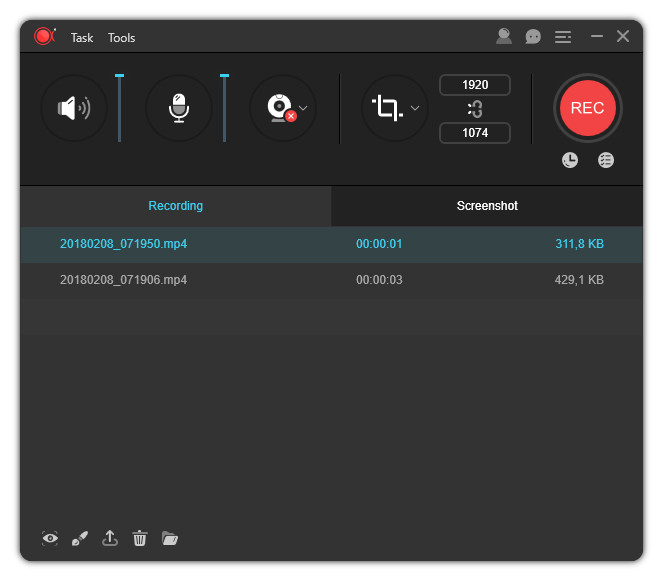Expand the webcam options dropdown arrow

click(303, 108)
